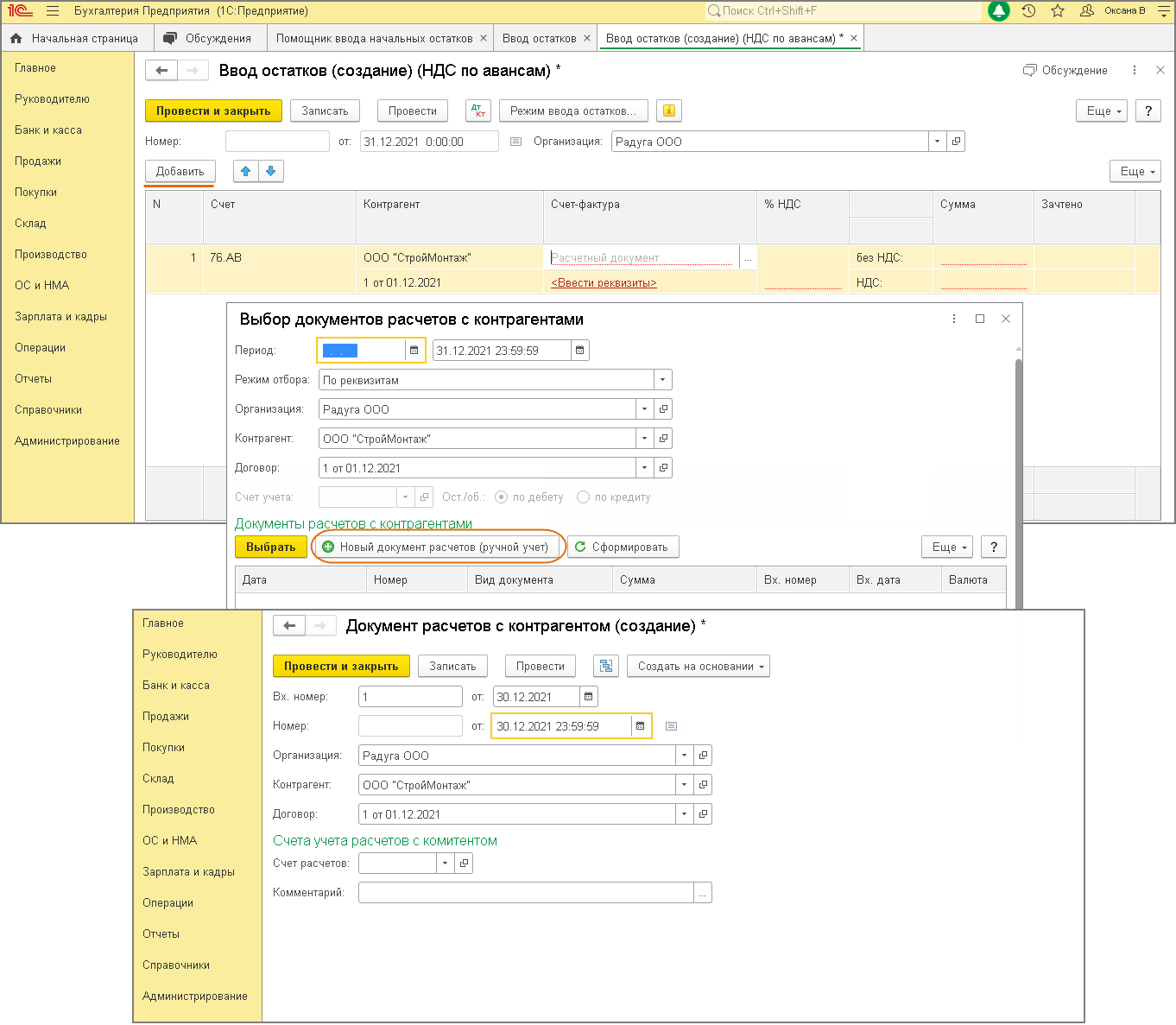Switch to Обсуждения tab
The height and width of the screenshot is (1025, 1176).
tap(210, 38)
